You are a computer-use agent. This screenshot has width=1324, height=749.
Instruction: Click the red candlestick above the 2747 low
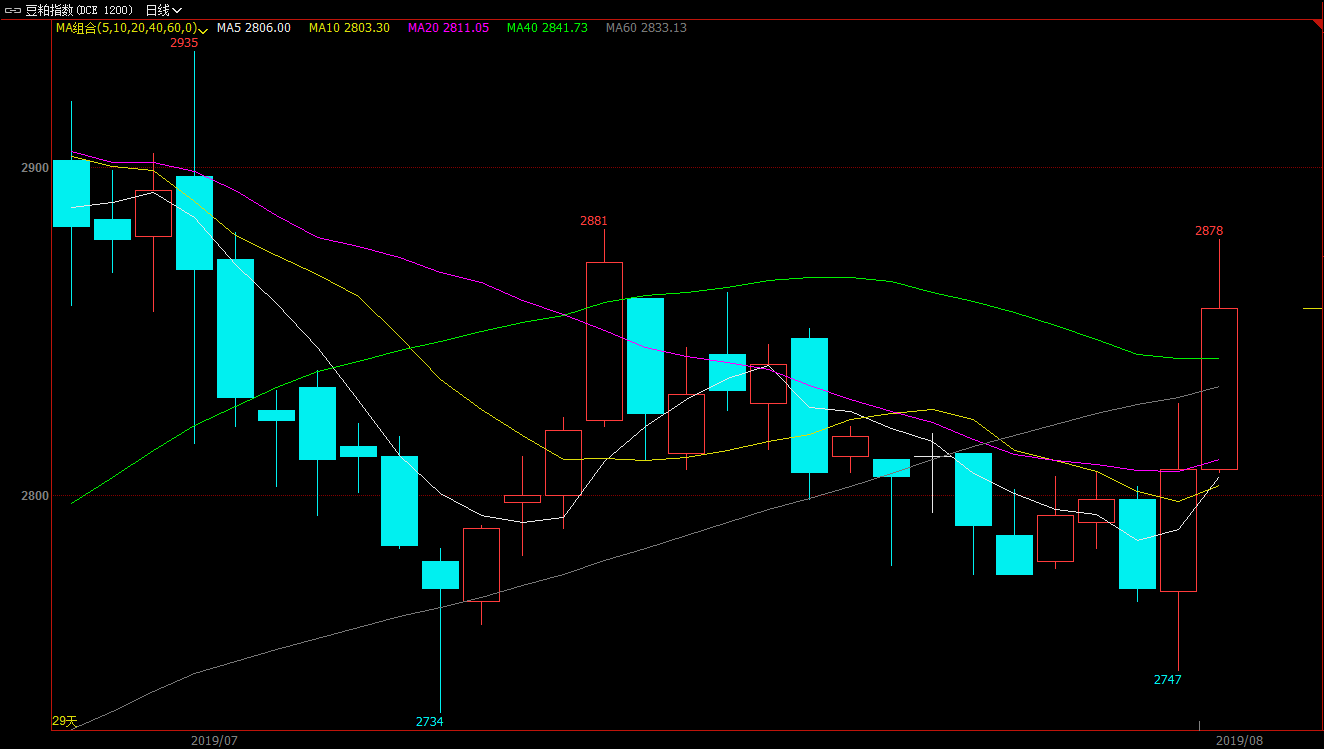[x=1178, y=530]
